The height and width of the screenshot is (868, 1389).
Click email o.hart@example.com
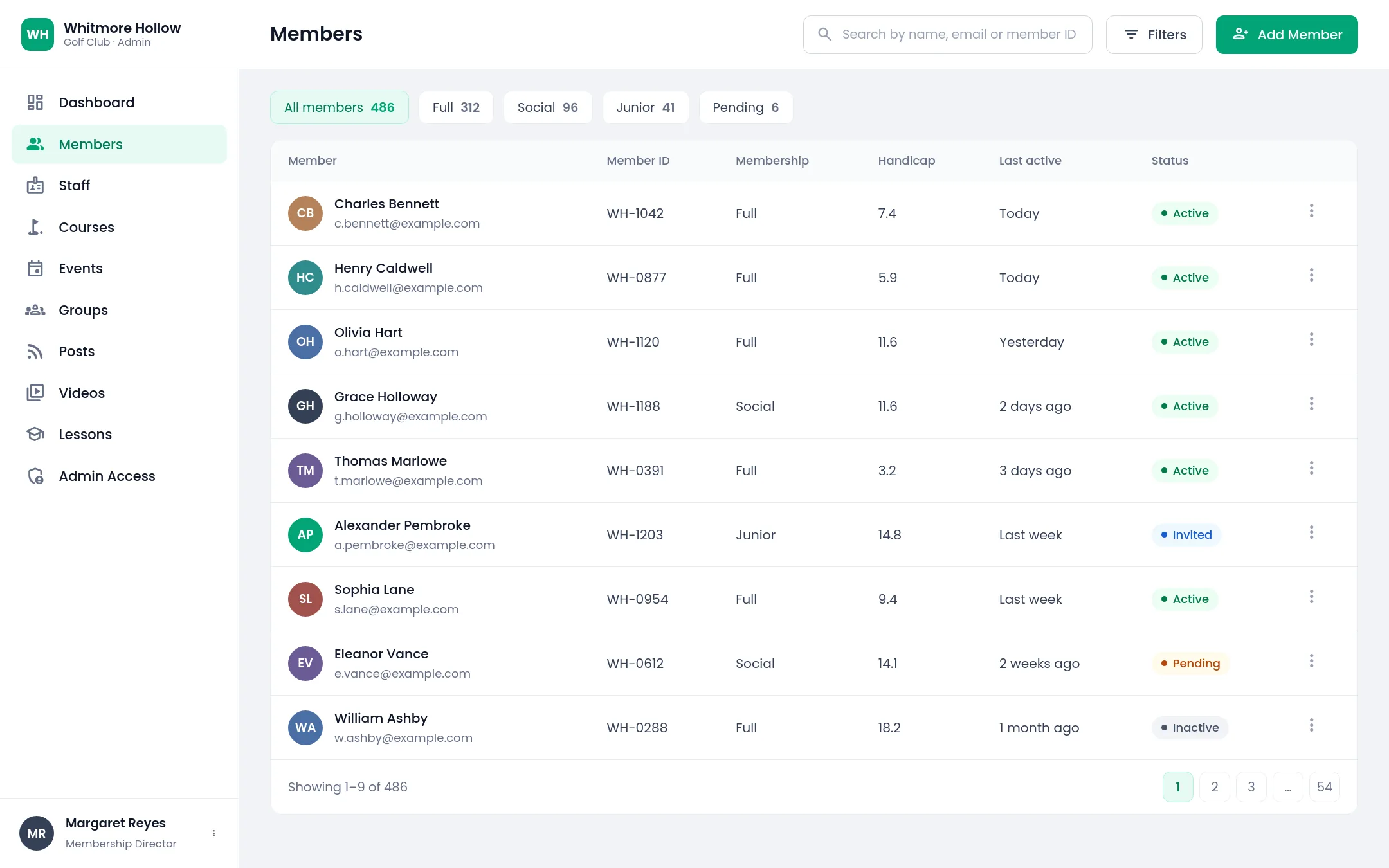[x=396, y=352]
